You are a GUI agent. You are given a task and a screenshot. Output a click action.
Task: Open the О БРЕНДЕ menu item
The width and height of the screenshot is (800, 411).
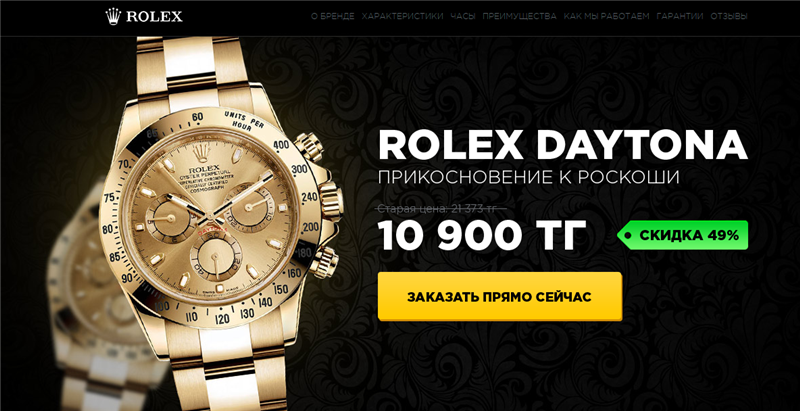click(333, 16)
